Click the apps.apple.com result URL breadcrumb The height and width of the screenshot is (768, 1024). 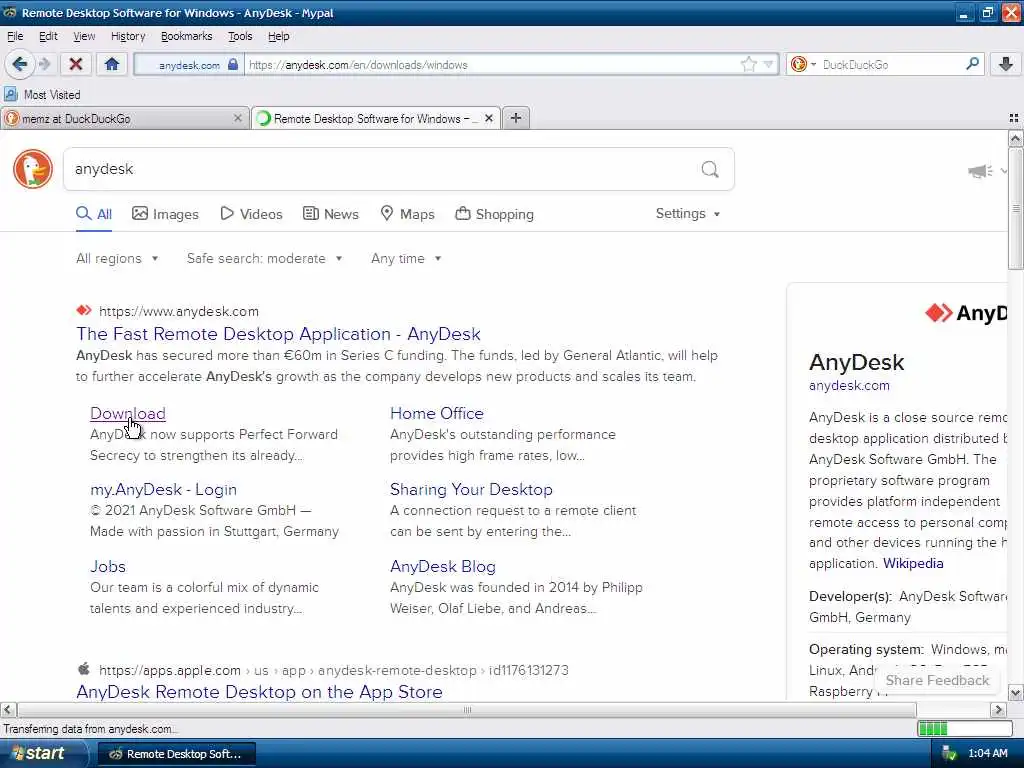[x=333, y=671]
